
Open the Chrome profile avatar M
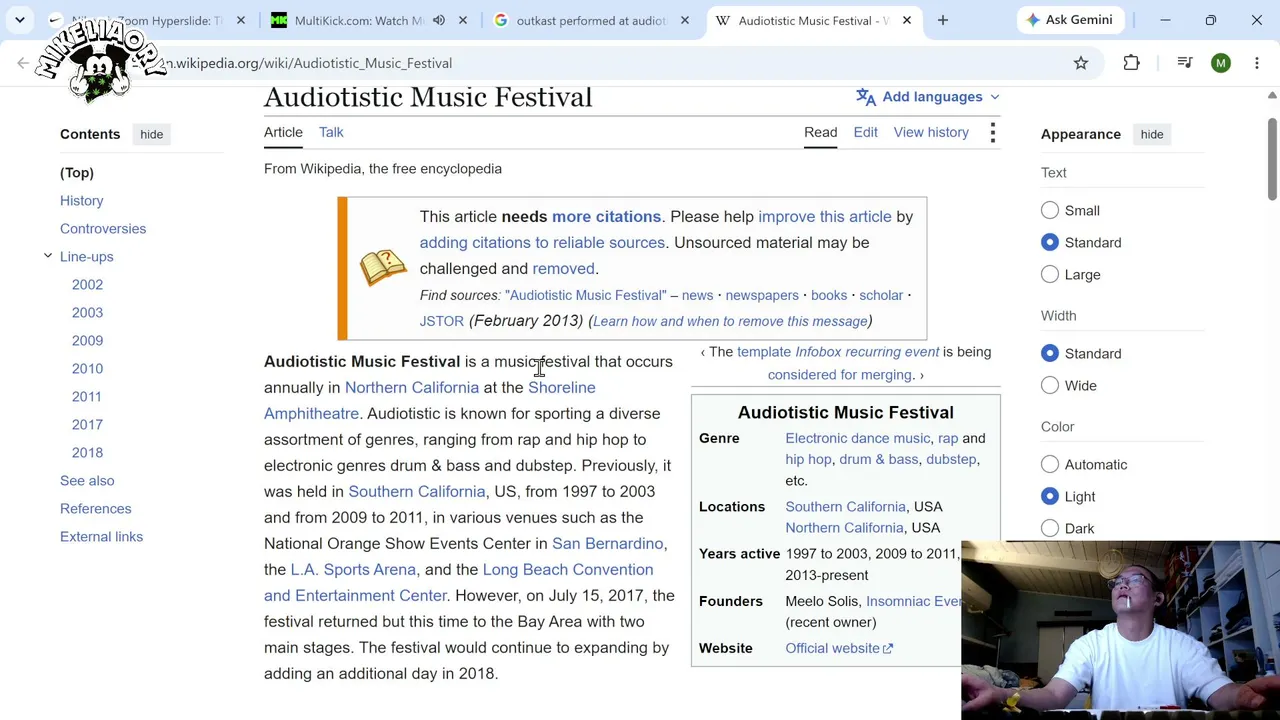pyautogui.click(x=1221, y=63)
